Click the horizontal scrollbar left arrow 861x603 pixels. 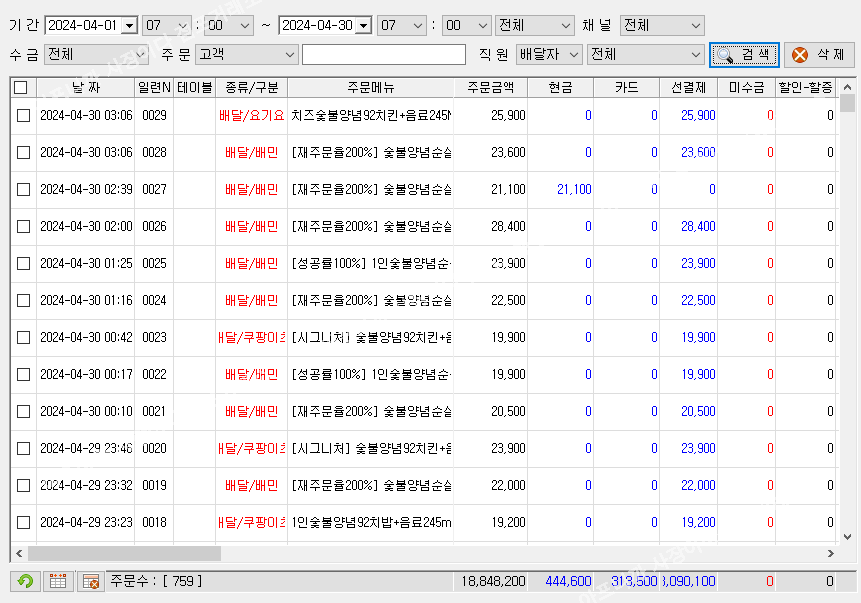pyautogui.click(x=19, y=553)
